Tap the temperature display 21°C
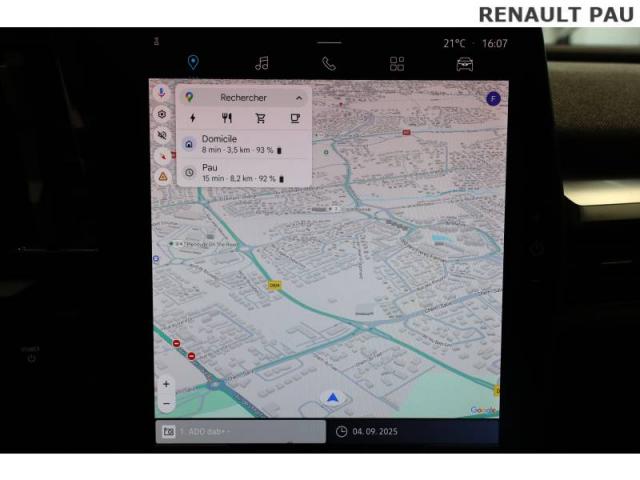Screen dimensions: 640x480 tap(454, 43)
